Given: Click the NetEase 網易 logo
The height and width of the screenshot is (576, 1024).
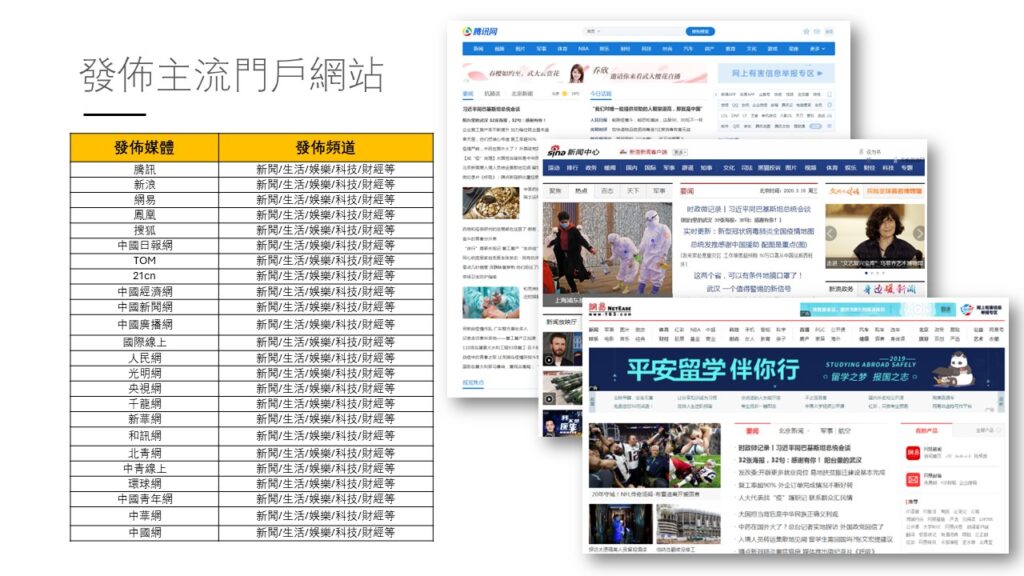Looking at the screenshot, I should 610,309.
